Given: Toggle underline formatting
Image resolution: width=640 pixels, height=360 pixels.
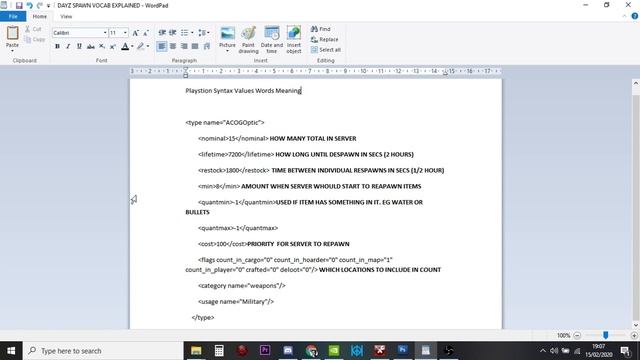Looking at the screenshot, I should (79, 46).
